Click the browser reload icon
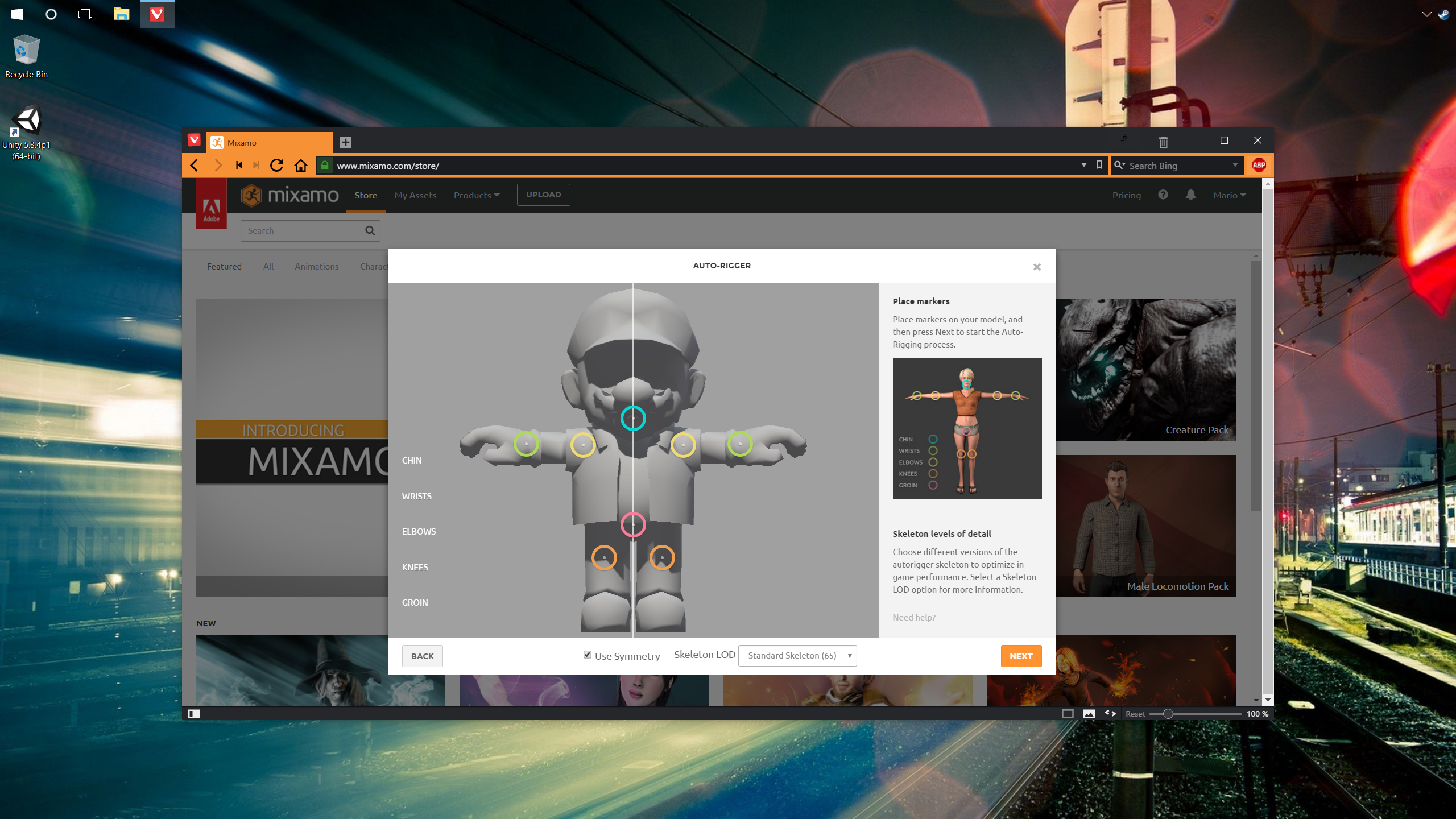This screenshot has width=1456, height=819. click(x=276, y=166)
